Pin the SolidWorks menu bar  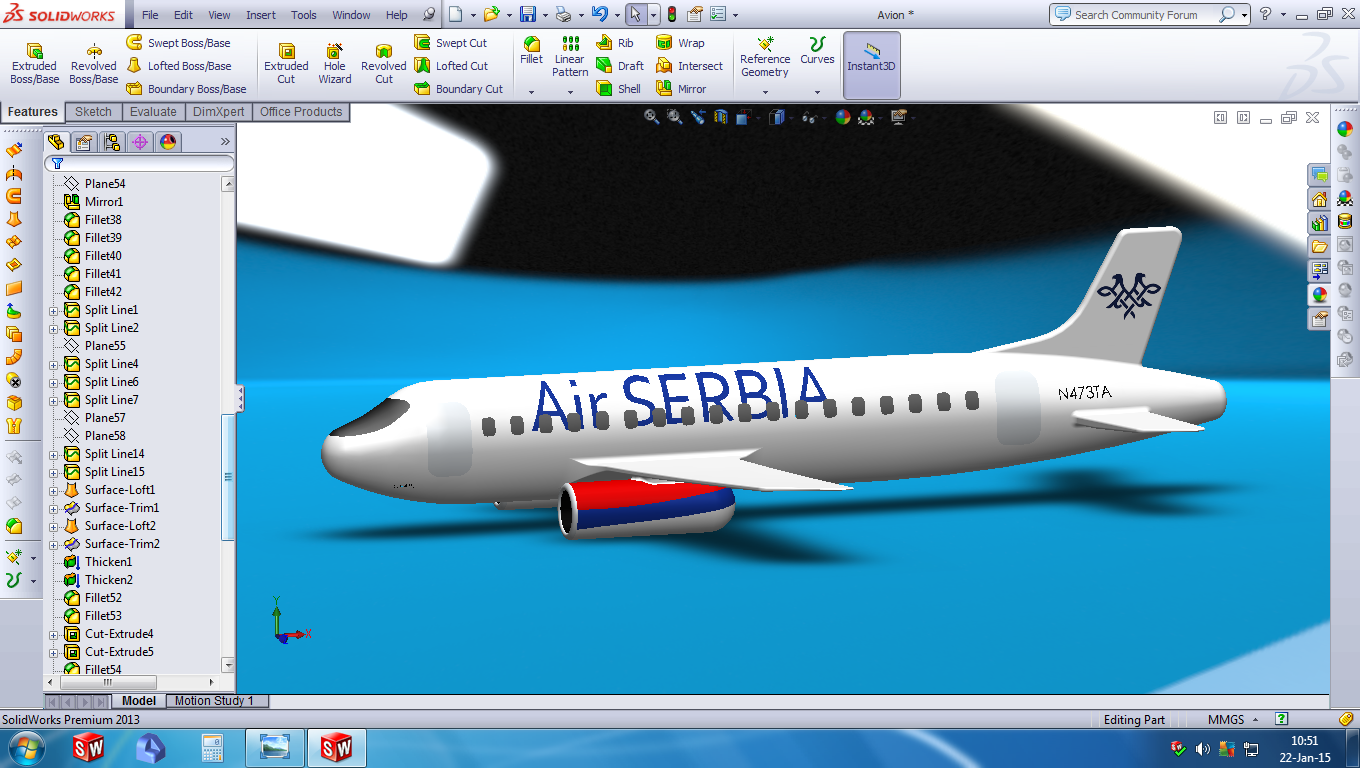pos(429,15)
